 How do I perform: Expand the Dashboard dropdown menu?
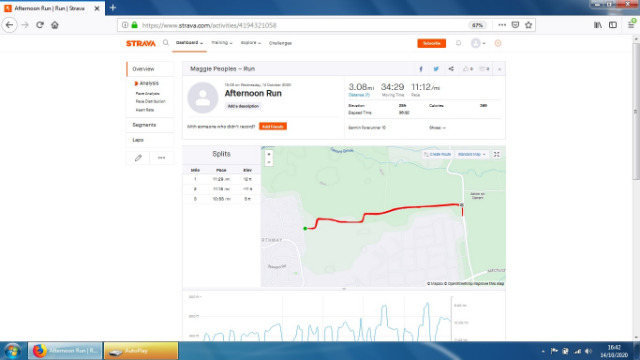coord(189,43)
